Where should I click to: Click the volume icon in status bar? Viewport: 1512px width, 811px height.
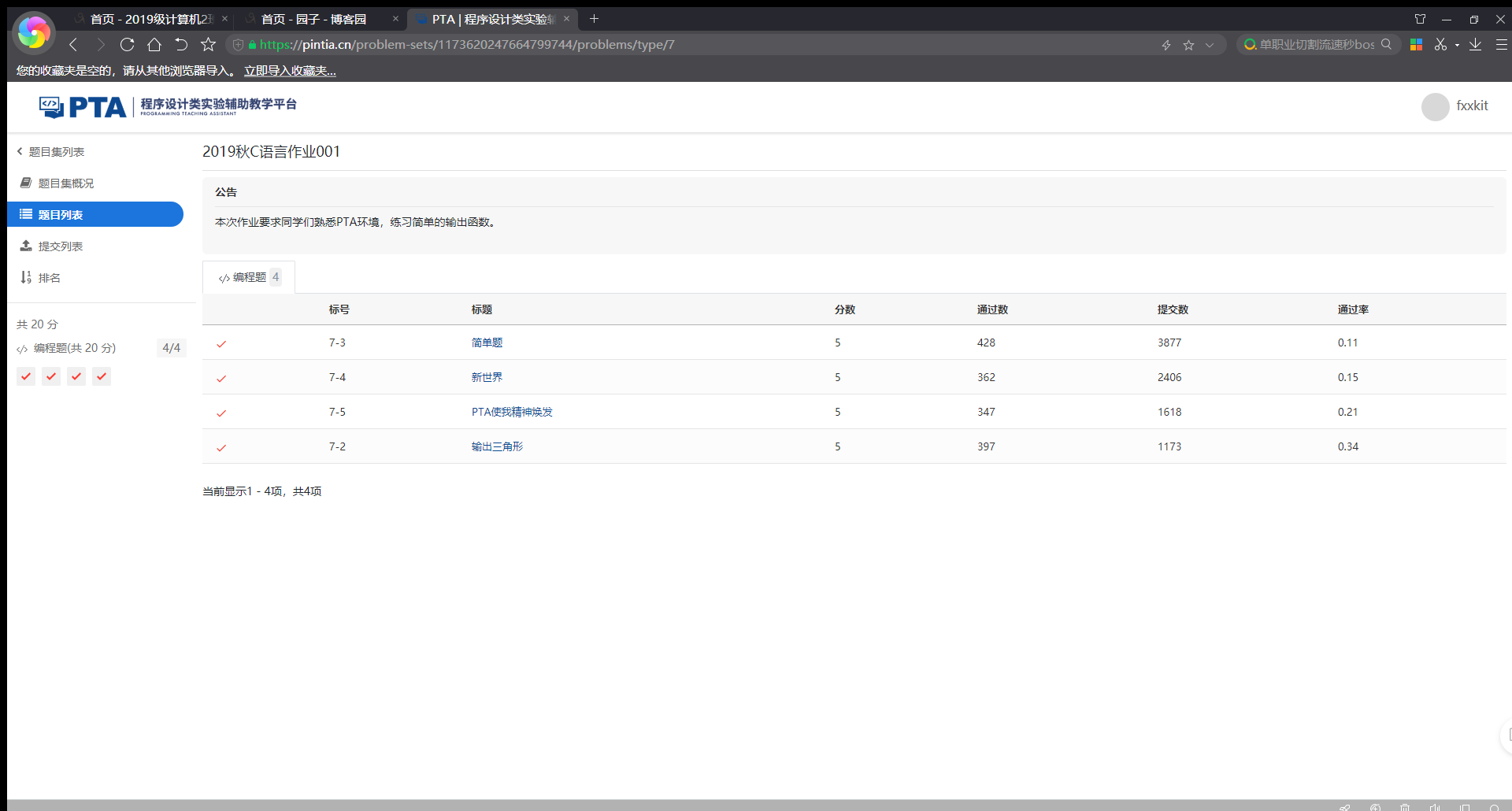click(x=1435, y=807)
